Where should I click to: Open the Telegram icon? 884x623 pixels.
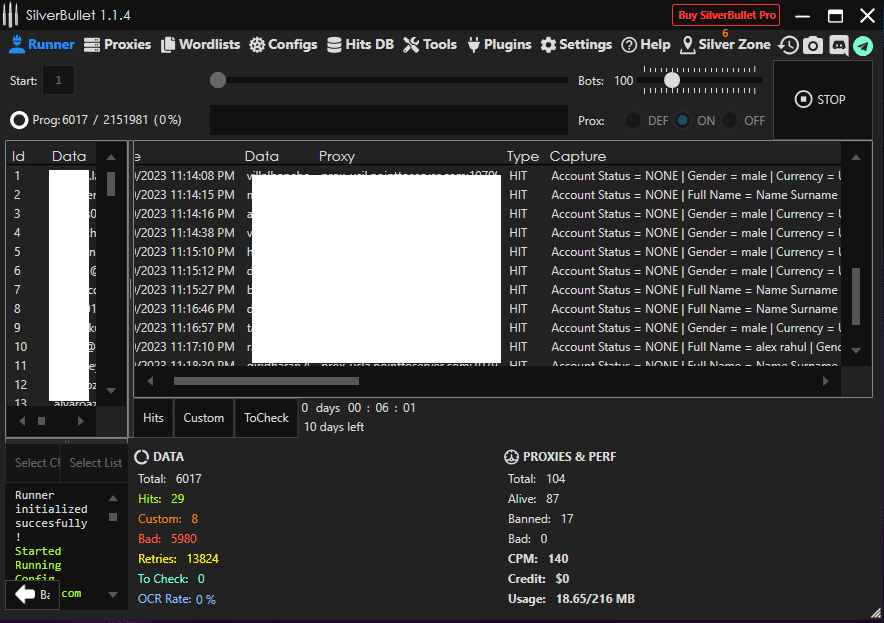coord(862,45)
